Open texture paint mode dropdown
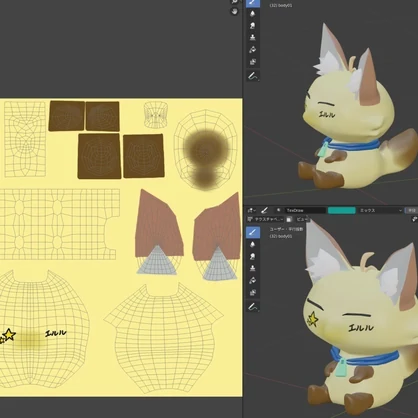The image size is (418, 418). 266,219
